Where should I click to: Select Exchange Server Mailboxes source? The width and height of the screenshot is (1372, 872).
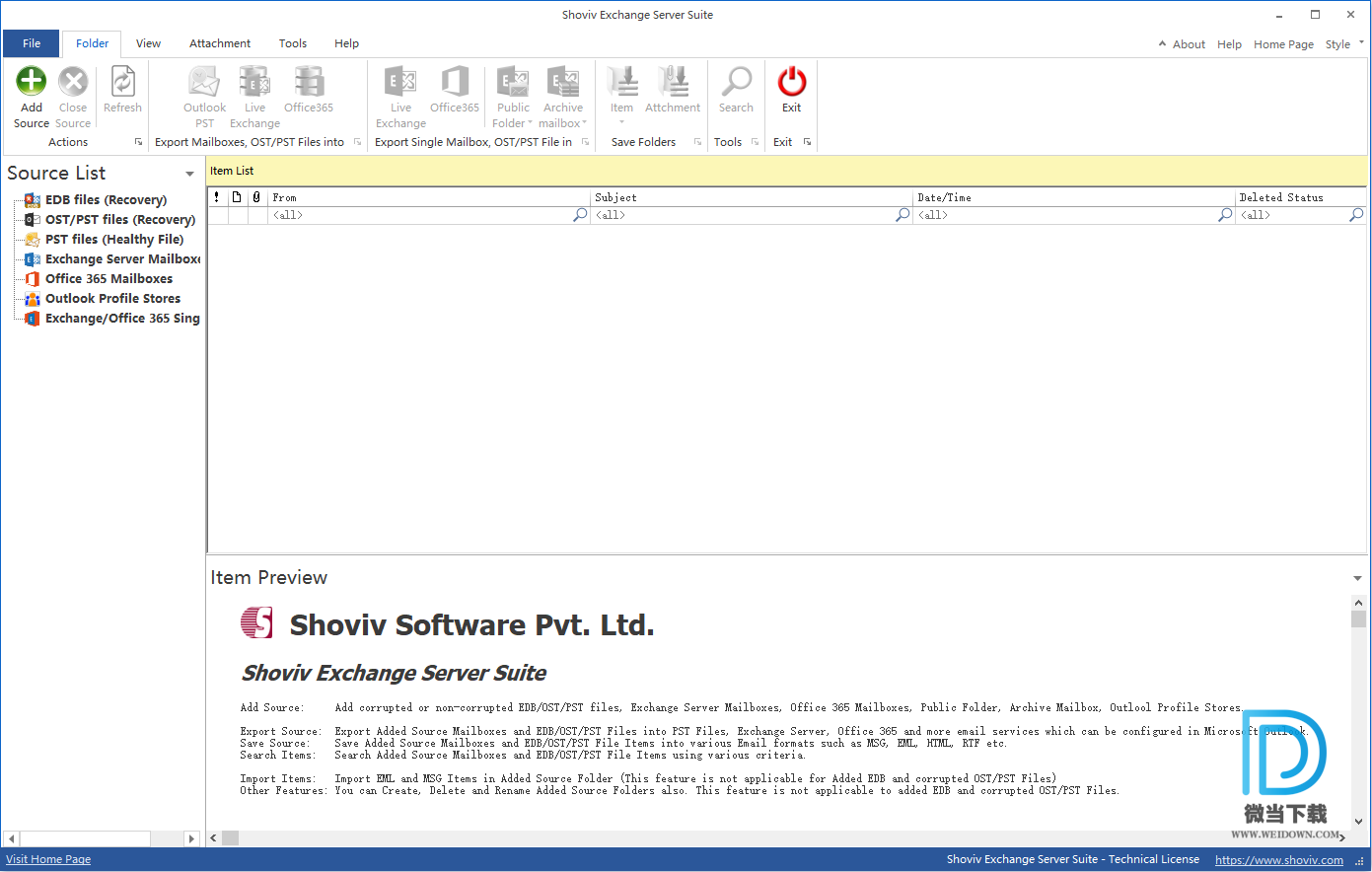pos(122,258)
